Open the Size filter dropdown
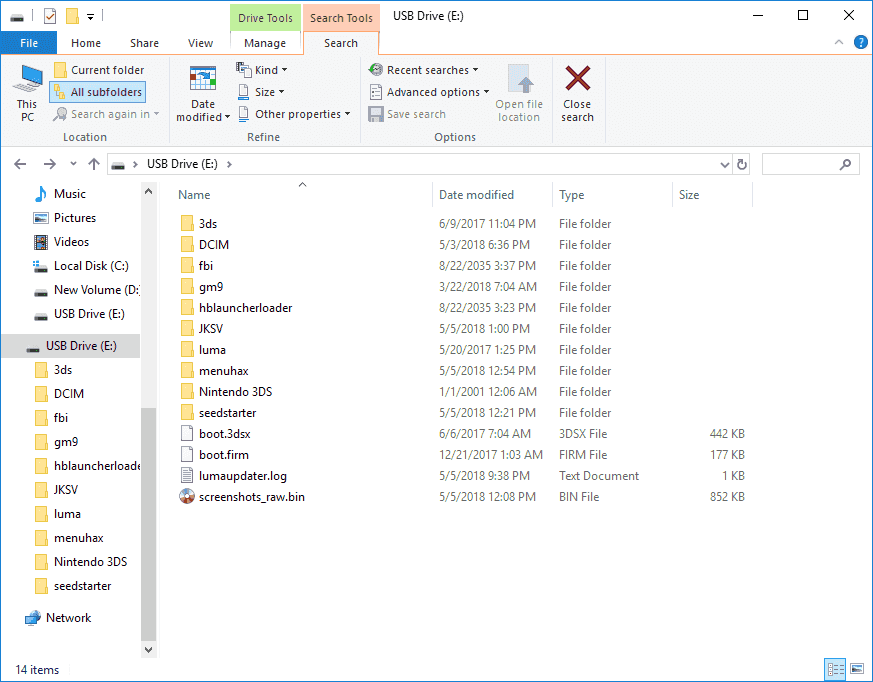The width and height of the screenshot is (873, 682). tap(261, 92)
